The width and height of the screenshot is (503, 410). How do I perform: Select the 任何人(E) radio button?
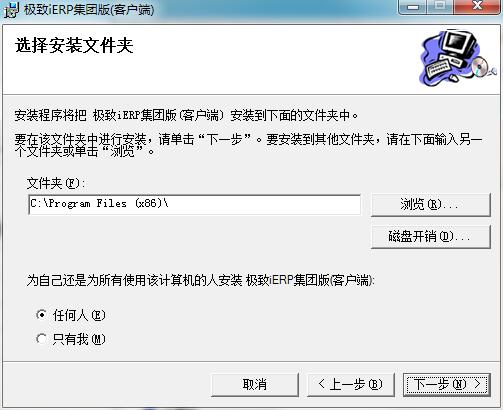pos(41,315)
